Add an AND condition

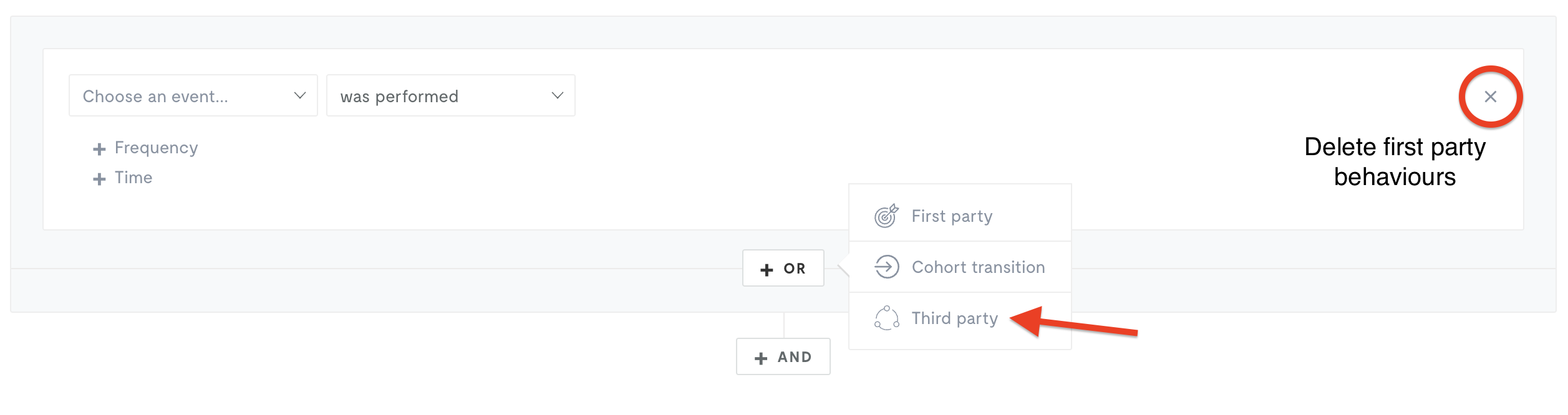coord(783,356)
